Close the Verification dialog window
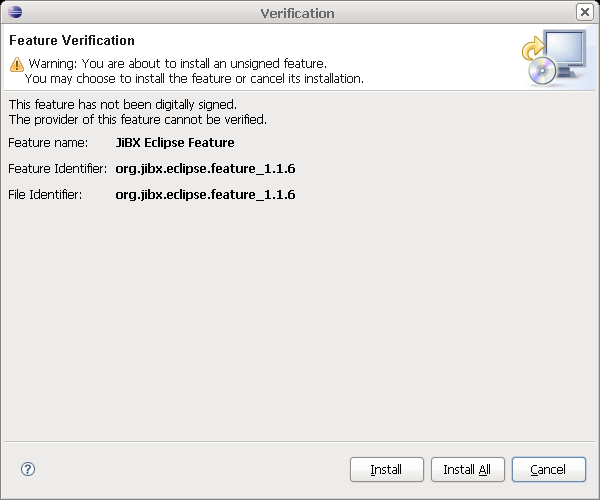 (x=585, y=12)
